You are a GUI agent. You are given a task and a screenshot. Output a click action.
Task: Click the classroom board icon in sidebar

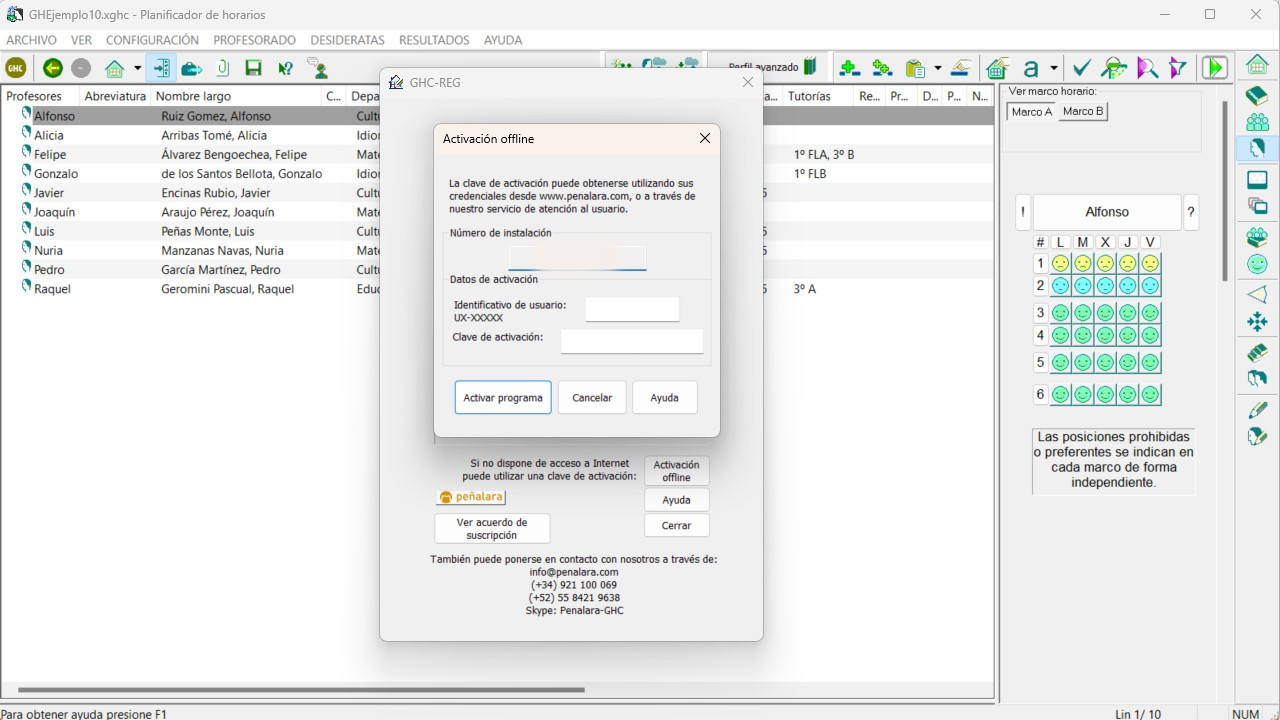click(1257, 180)
